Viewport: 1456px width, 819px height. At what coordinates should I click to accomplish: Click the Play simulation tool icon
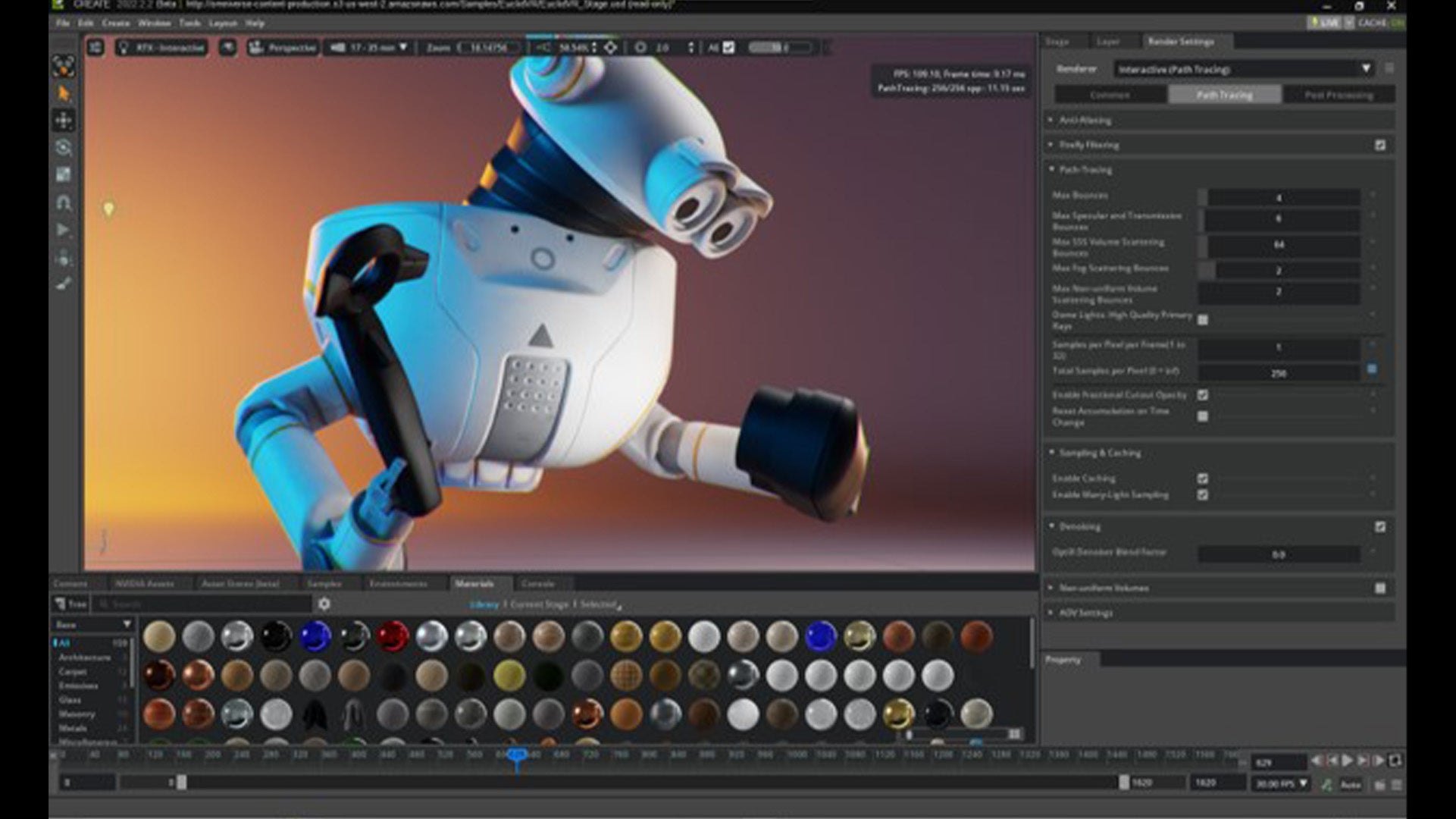coord(64,230)
